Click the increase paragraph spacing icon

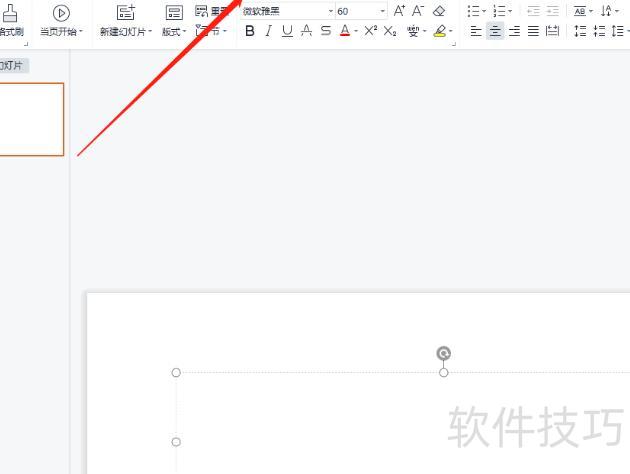pos(580,31)
